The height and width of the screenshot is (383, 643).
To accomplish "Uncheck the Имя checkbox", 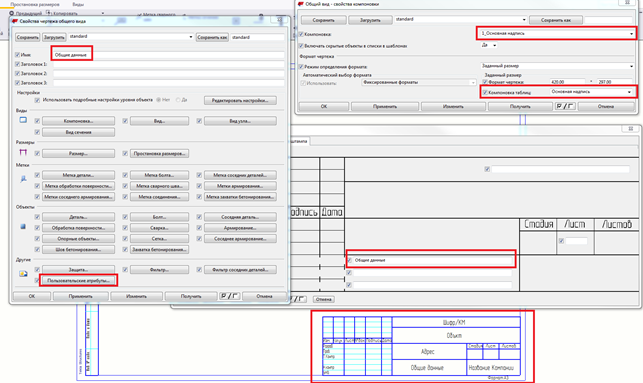I will click(x=17, y=55).
